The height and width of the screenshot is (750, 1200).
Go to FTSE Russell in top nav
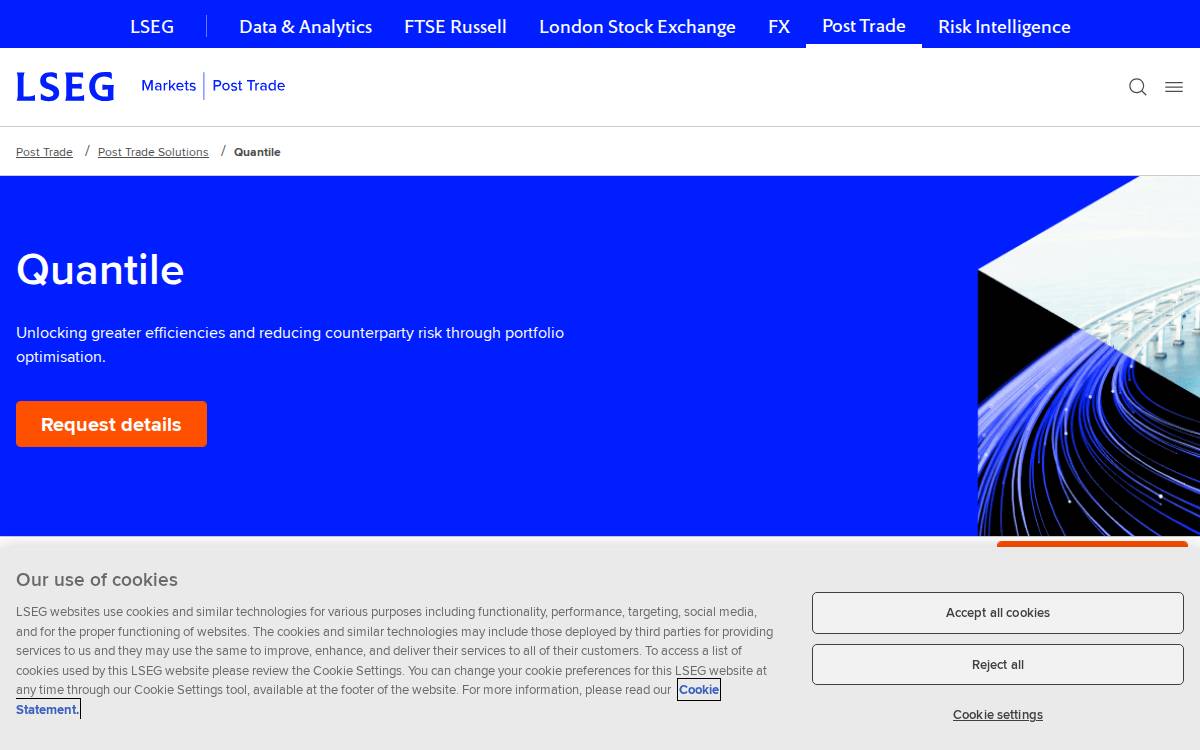point(455,26)
